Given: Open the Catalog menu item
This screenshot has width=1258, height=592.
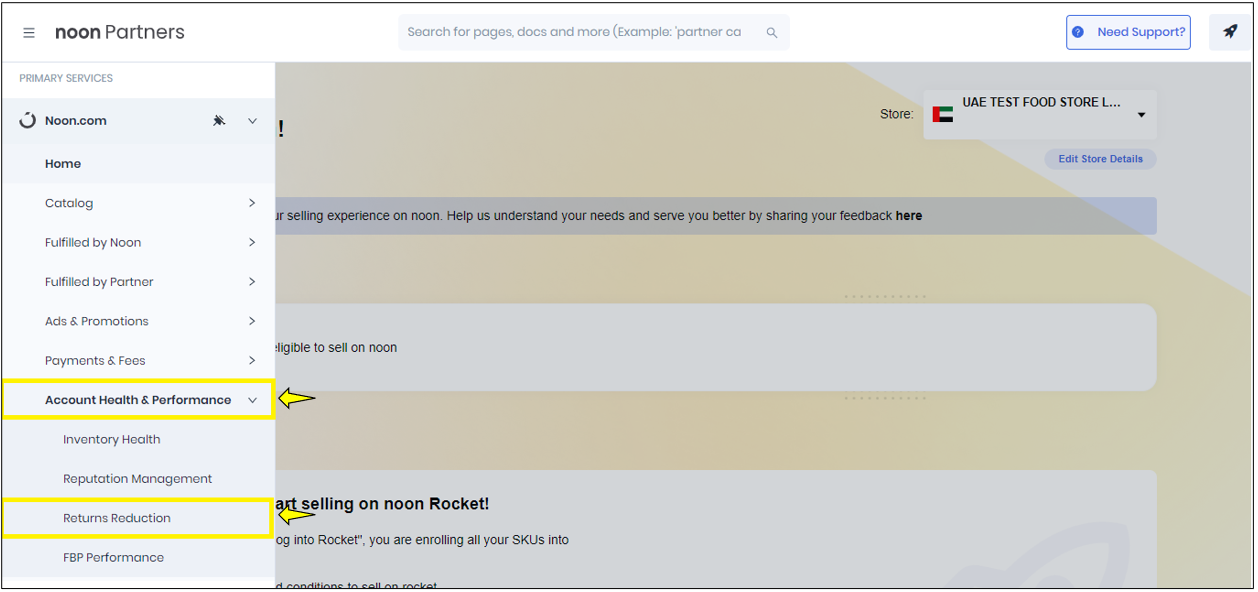Looking at the screenshot, I should 138,203.
